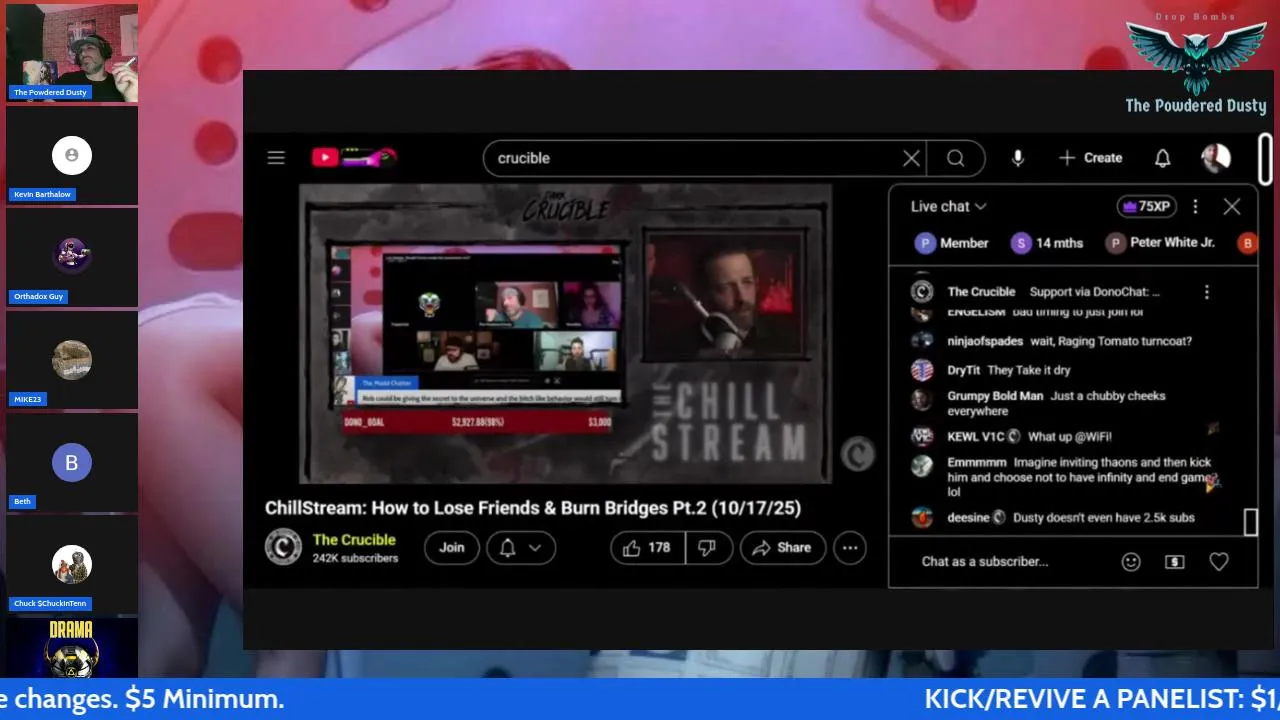
Task: Select the 14 mths chip in chat
Action: [1047, 243]
